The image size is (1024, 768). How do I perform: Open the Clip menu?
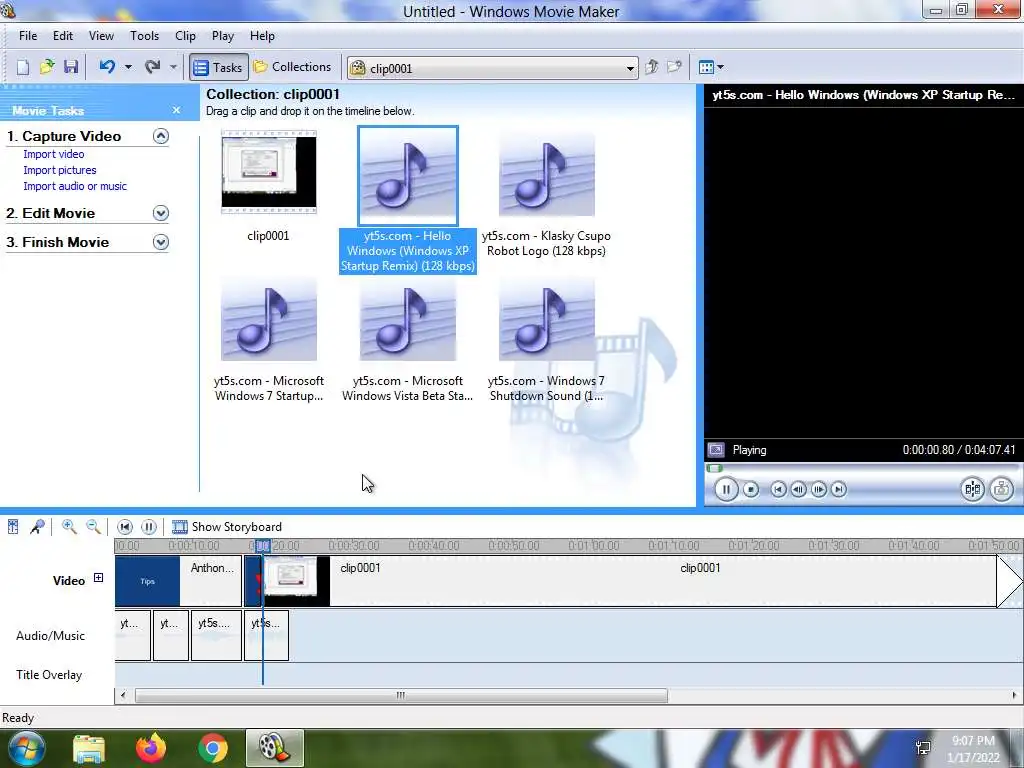(x=185, y=36)
